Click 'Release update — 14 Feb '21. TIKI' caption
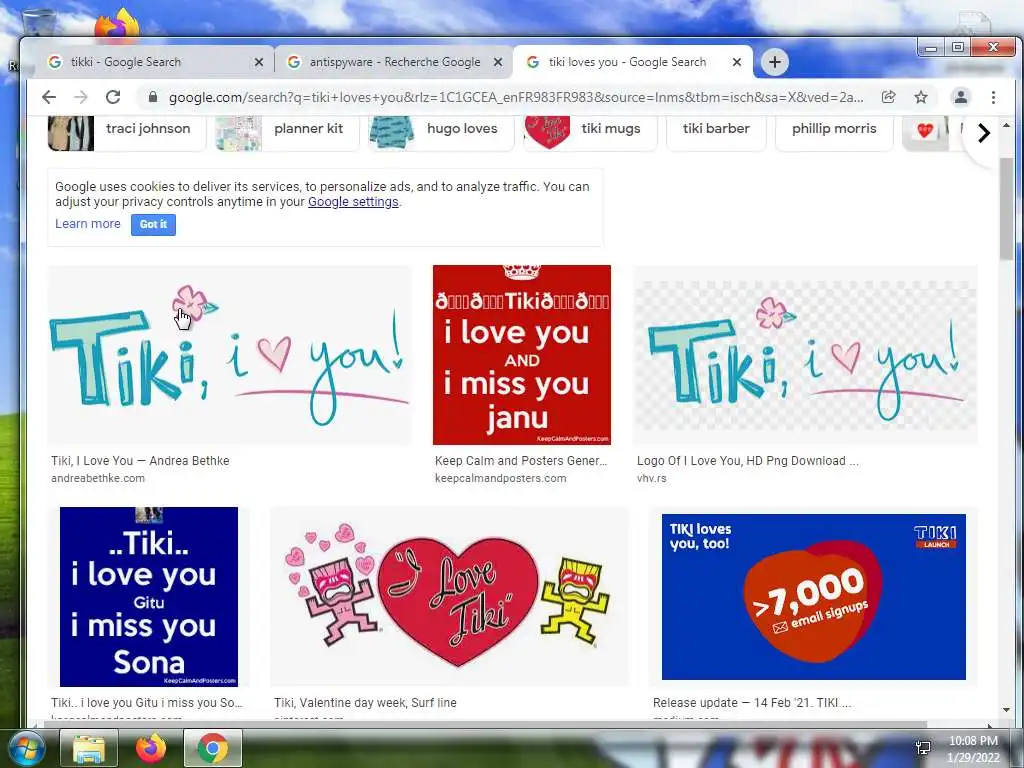This screenshot has height=768, width=1024. click(752, 703)
